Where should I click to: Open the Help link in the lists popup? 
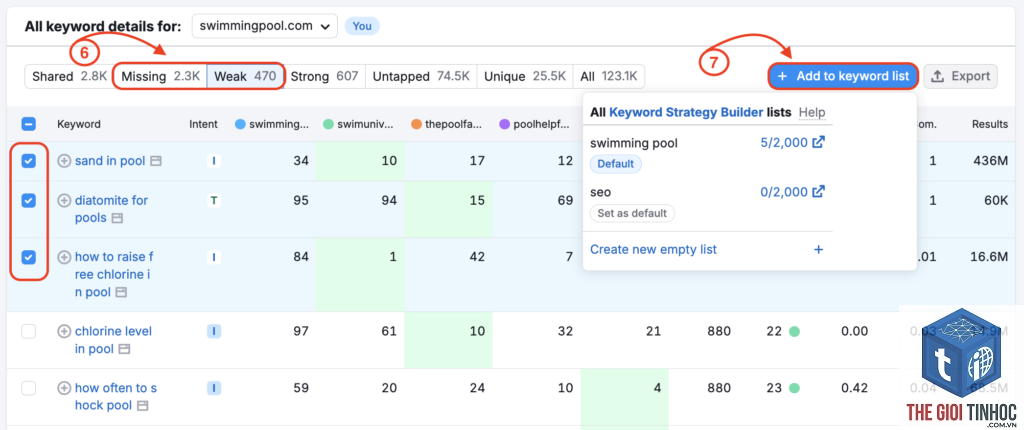click(x=812, y=112)
